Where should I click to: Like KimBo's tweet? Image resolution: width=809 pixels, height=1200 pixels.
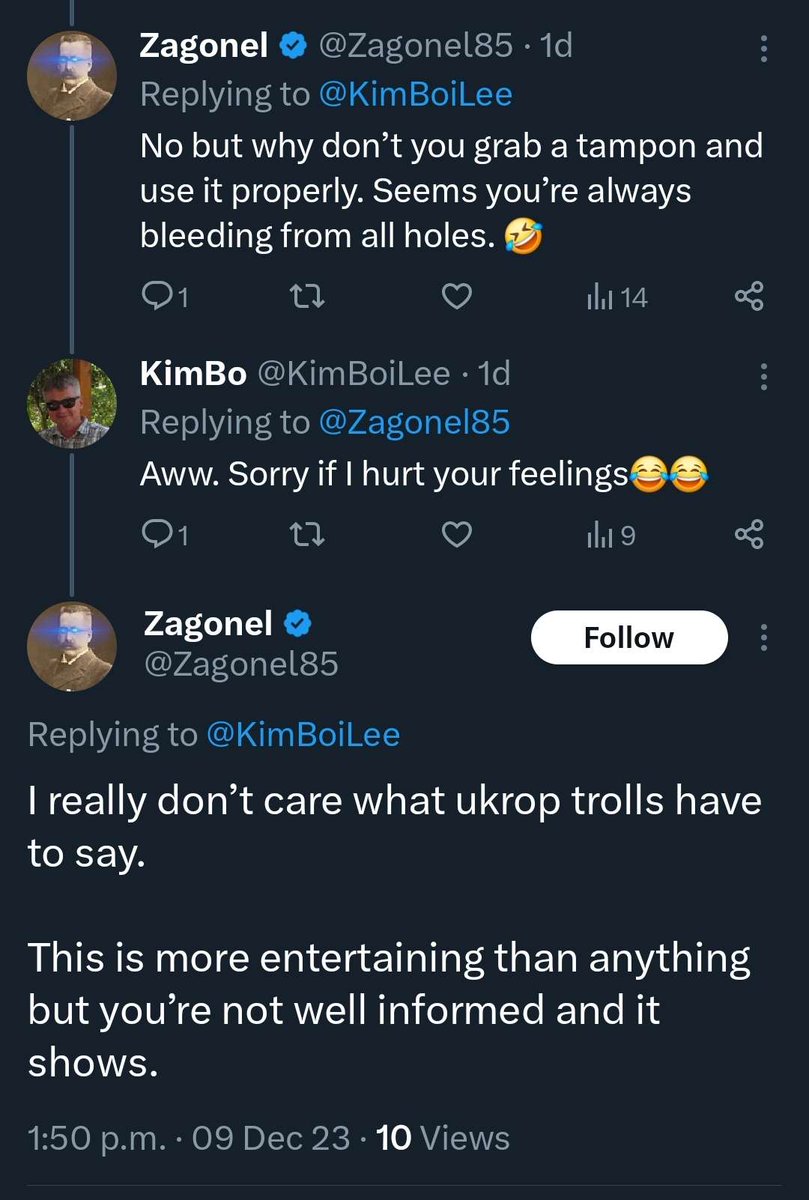pyautogui.click(x=457, y=536)
